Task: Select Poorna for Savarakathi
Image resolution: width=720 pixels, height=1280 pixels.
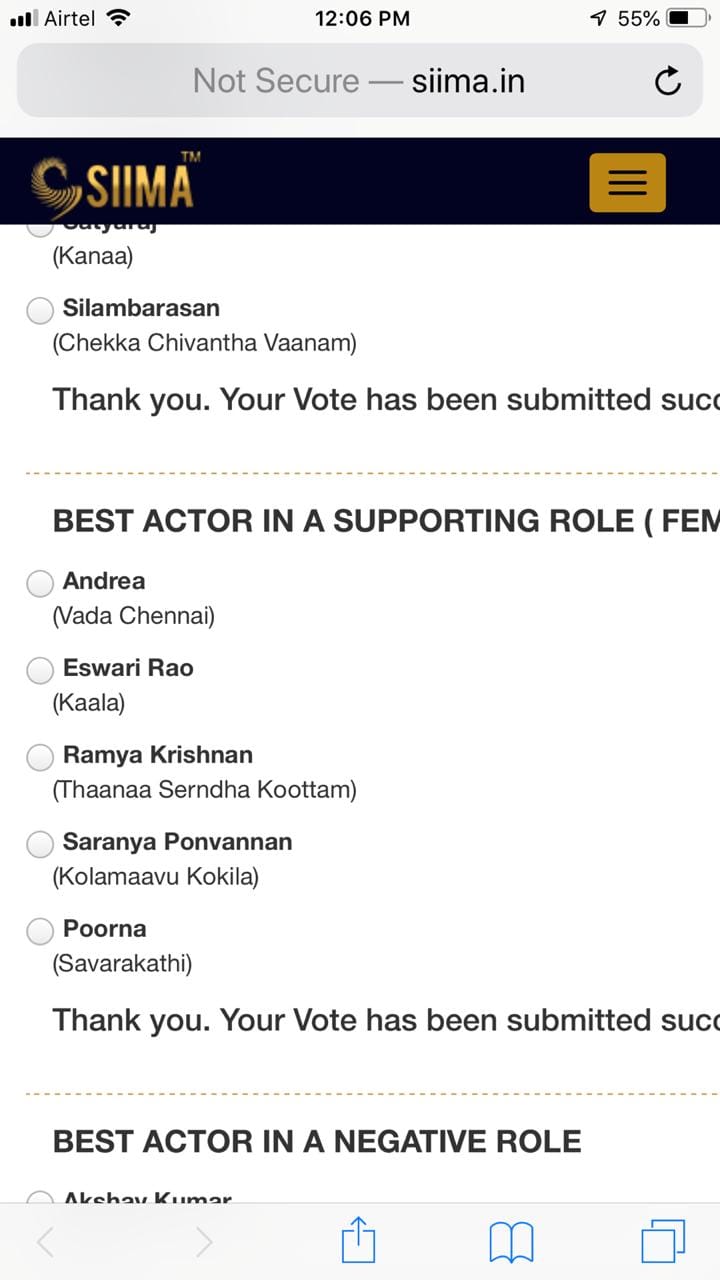Action: tap(40, 932)
